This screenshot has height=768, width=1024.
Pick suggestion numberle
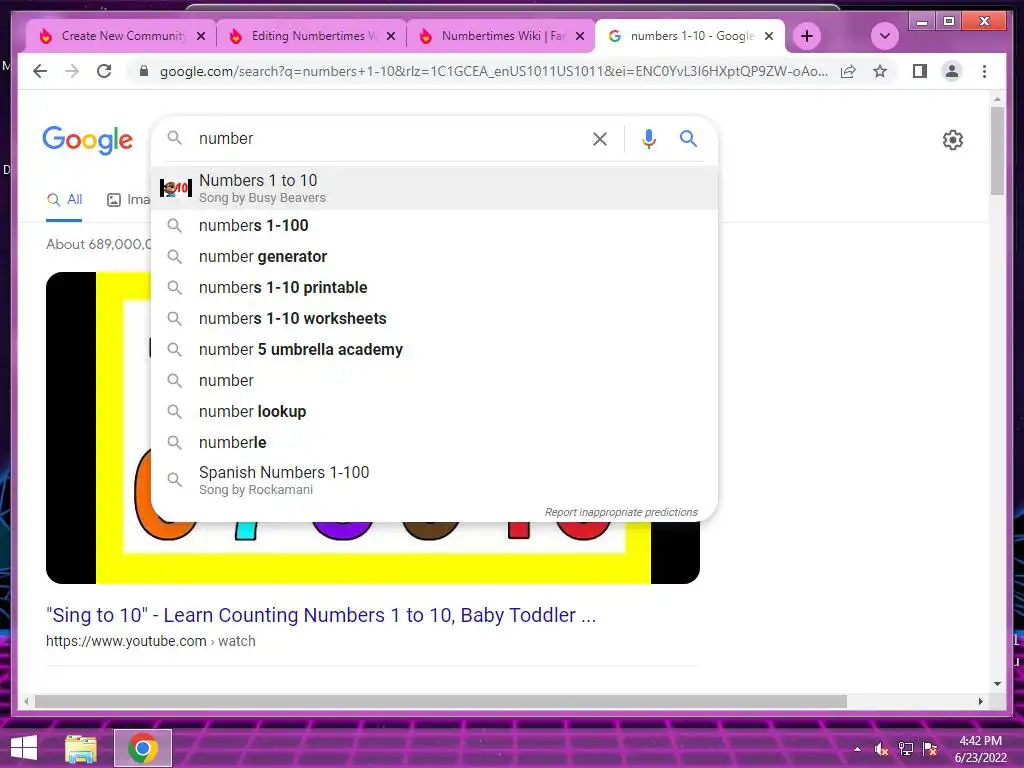tap(434, 443)
